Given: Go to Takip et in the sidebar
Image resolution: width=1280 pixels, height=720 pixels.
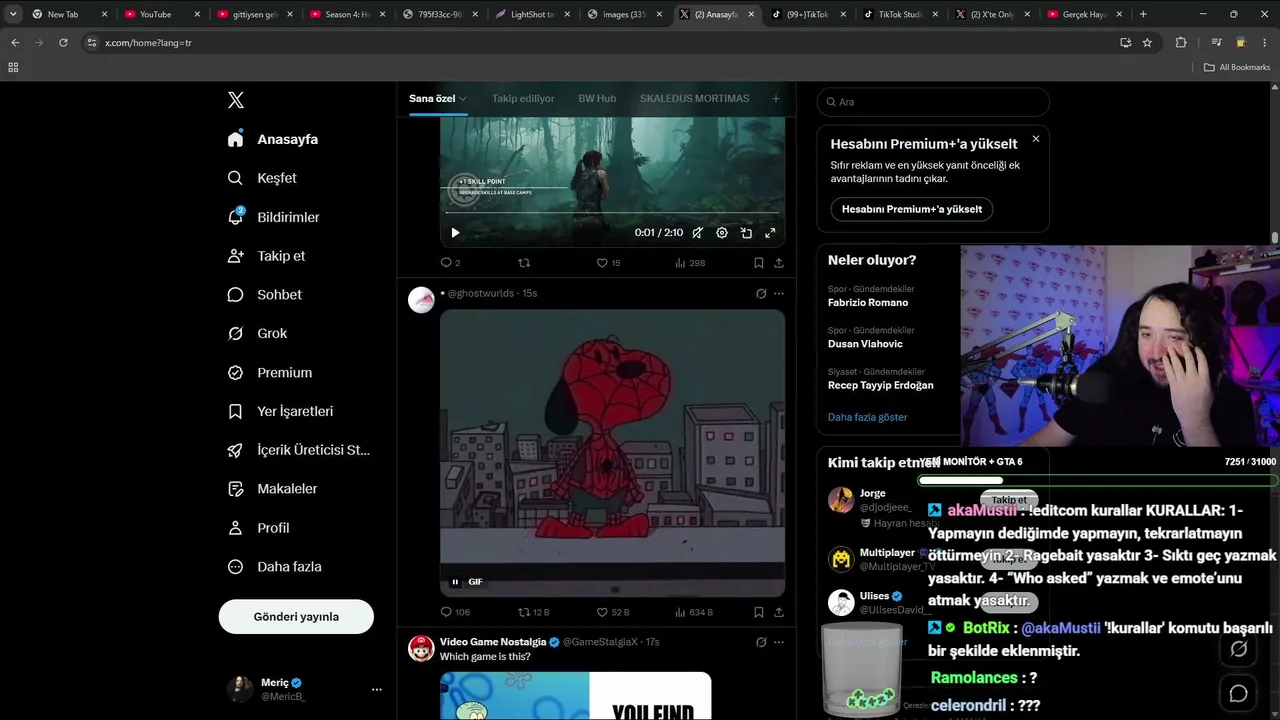Looking at the screenshot, I should (267, 256).
